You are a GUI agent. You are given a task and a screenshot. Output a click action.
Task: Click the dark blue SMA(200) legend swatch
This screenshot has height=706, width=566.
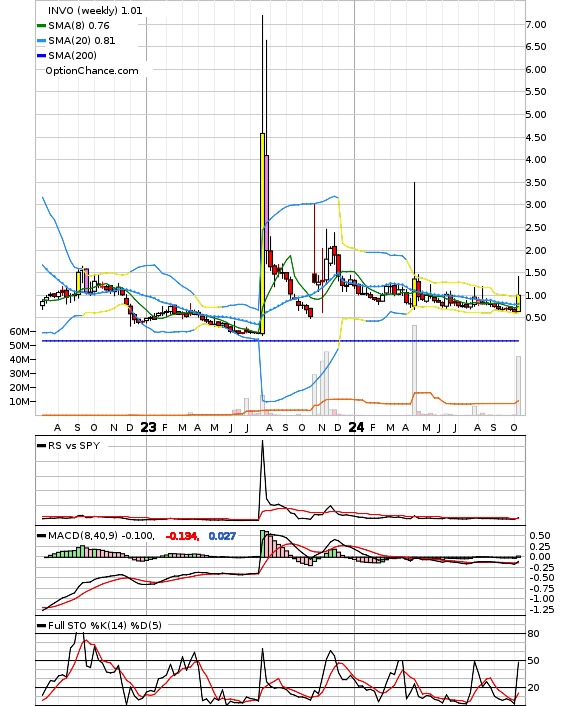coord(41,56)
